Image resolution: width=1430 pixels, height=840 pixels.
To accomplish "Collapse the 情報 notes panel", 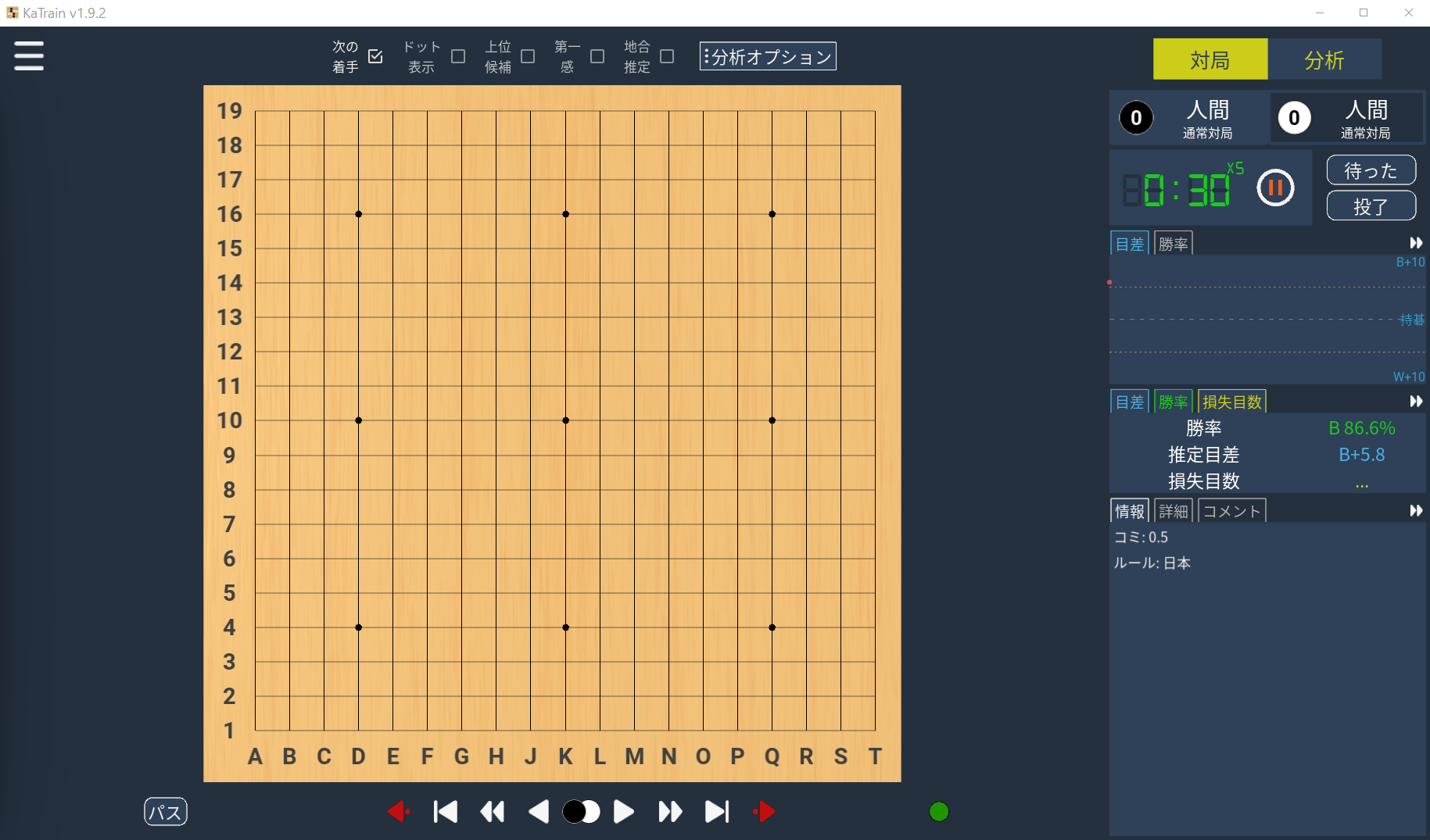I will pos(1415,510).
